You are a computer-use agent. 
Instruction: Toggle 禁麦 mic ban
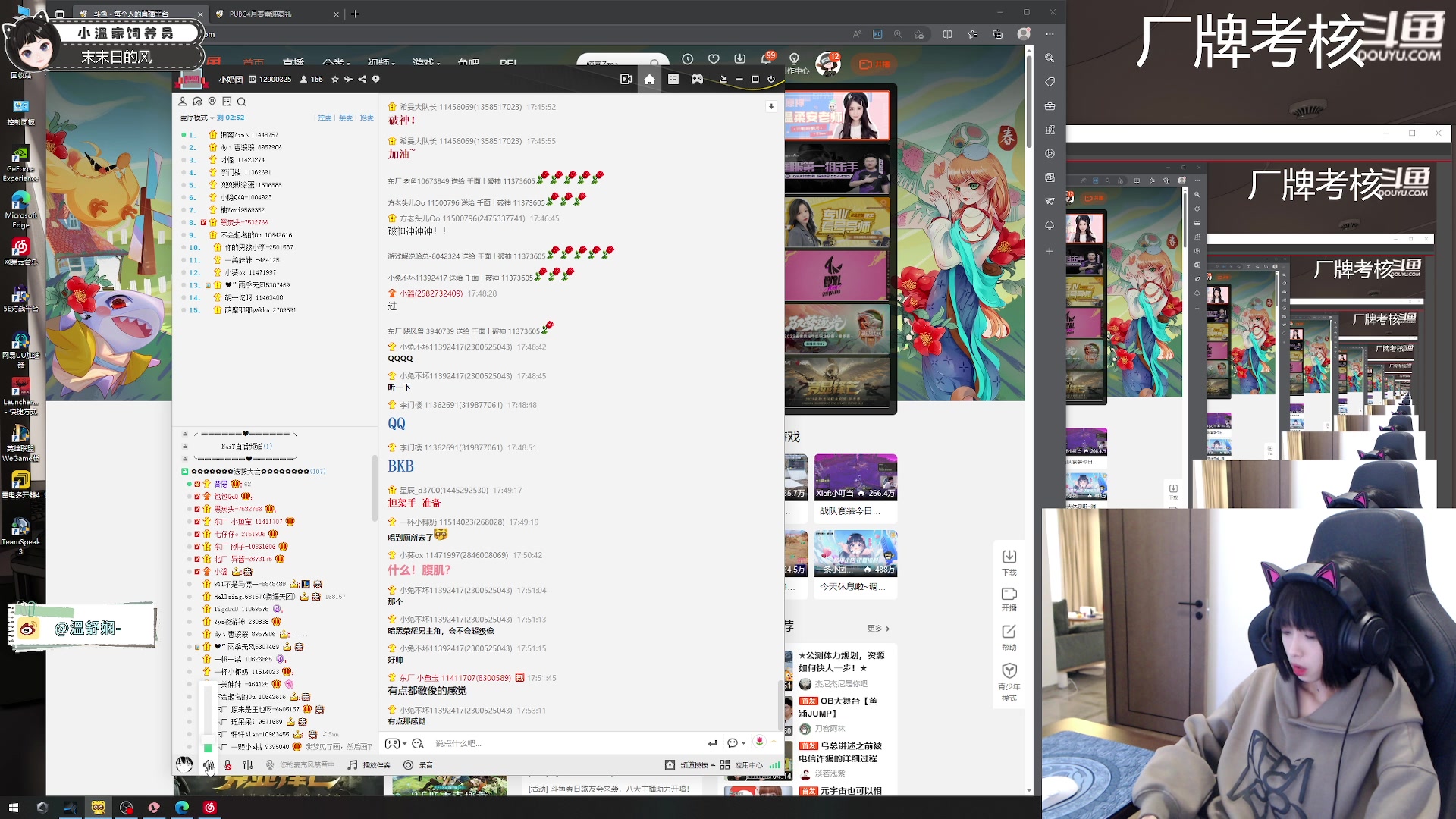coord(346,118)
